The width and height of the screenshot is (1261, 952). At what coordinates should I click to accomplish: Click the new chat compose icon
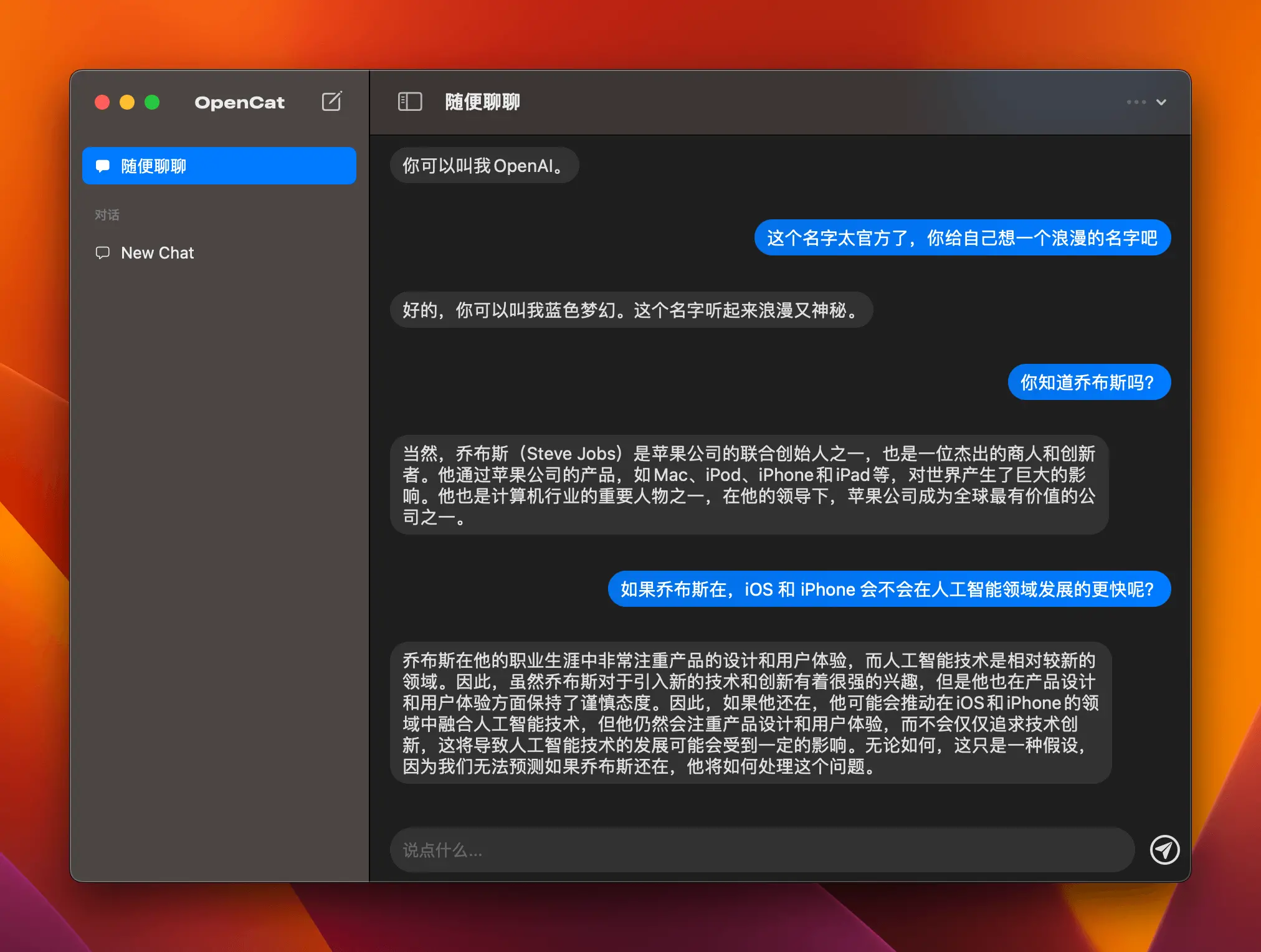pos(332,102)
